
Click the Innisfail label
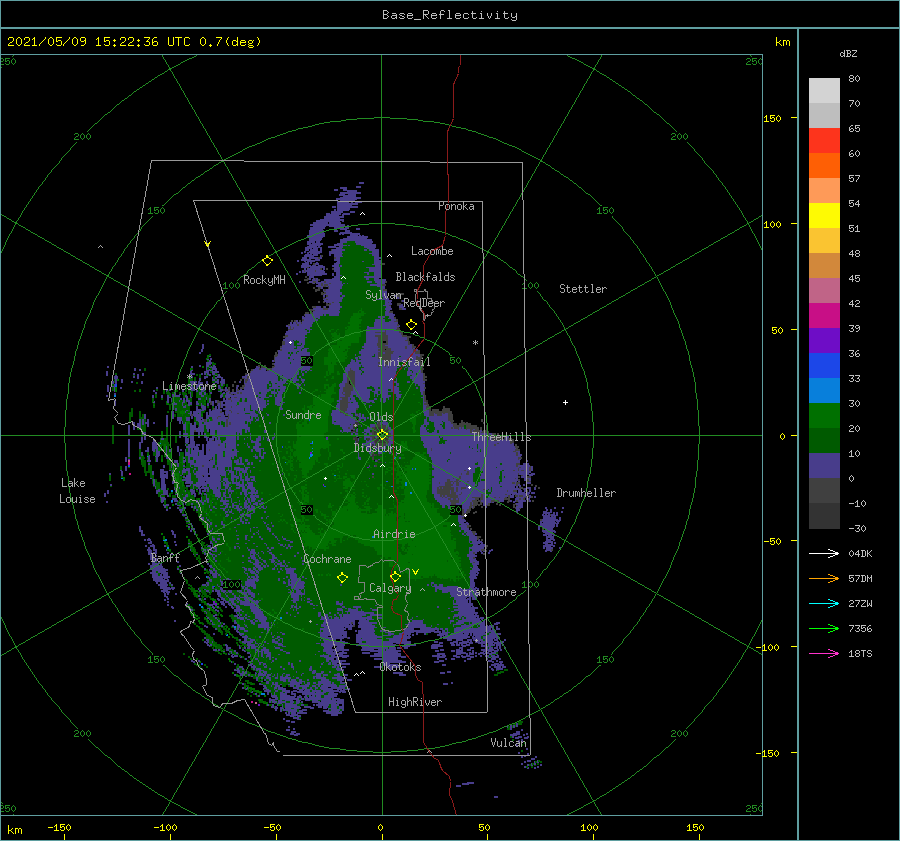(404, 362)
